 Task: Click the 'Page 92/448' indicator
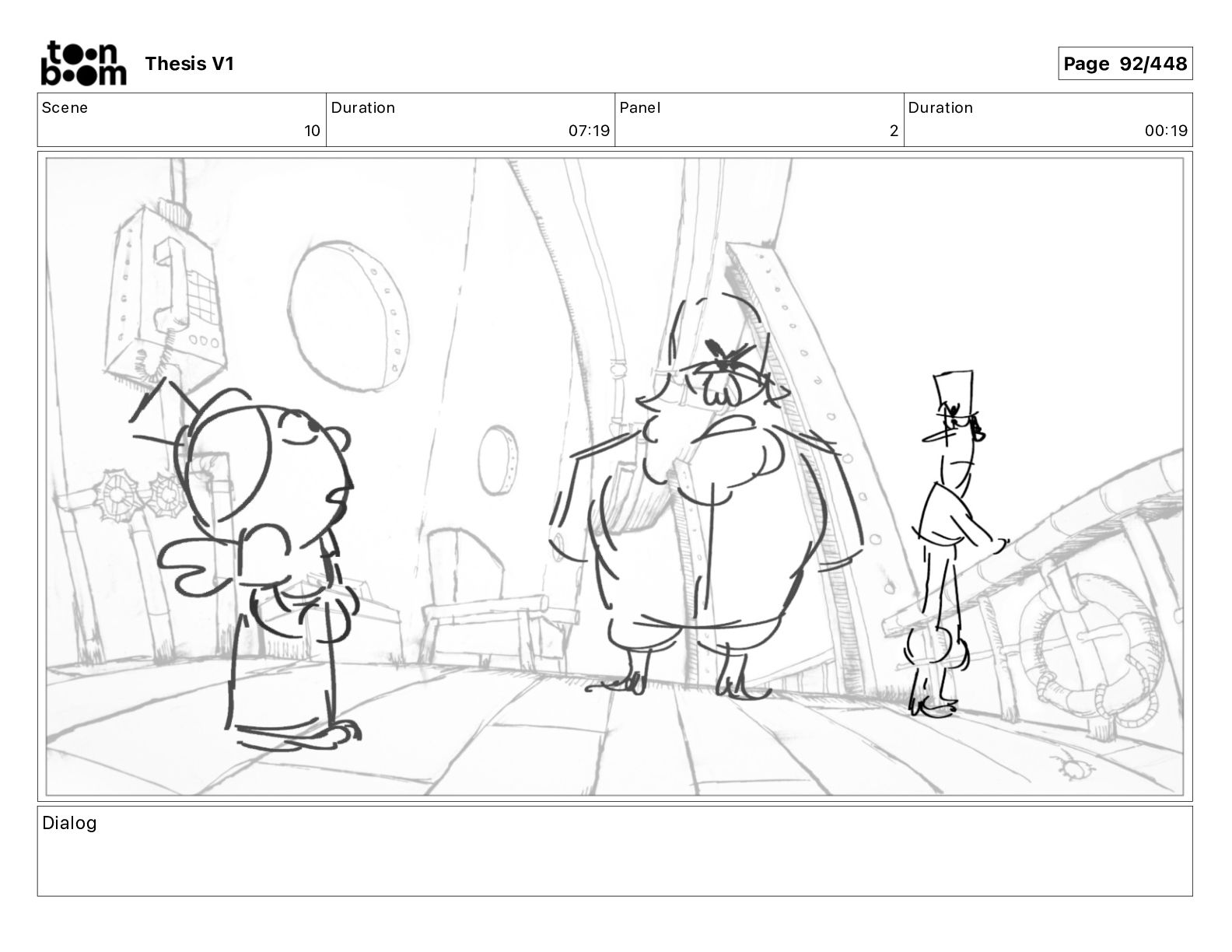pyautogui.click(x=1125, y=64)
